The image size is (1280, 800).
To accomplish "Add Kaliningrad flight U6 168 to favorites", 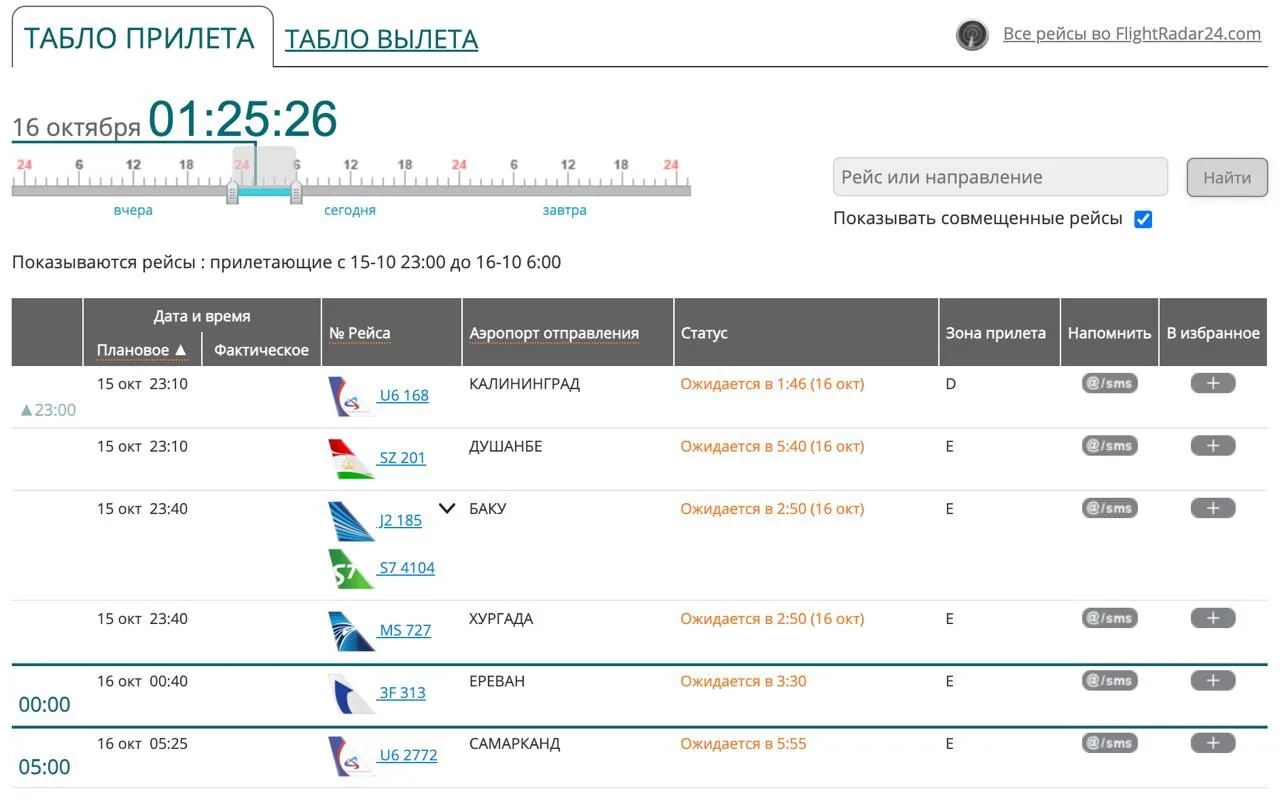I will [x=1213, y=383].
